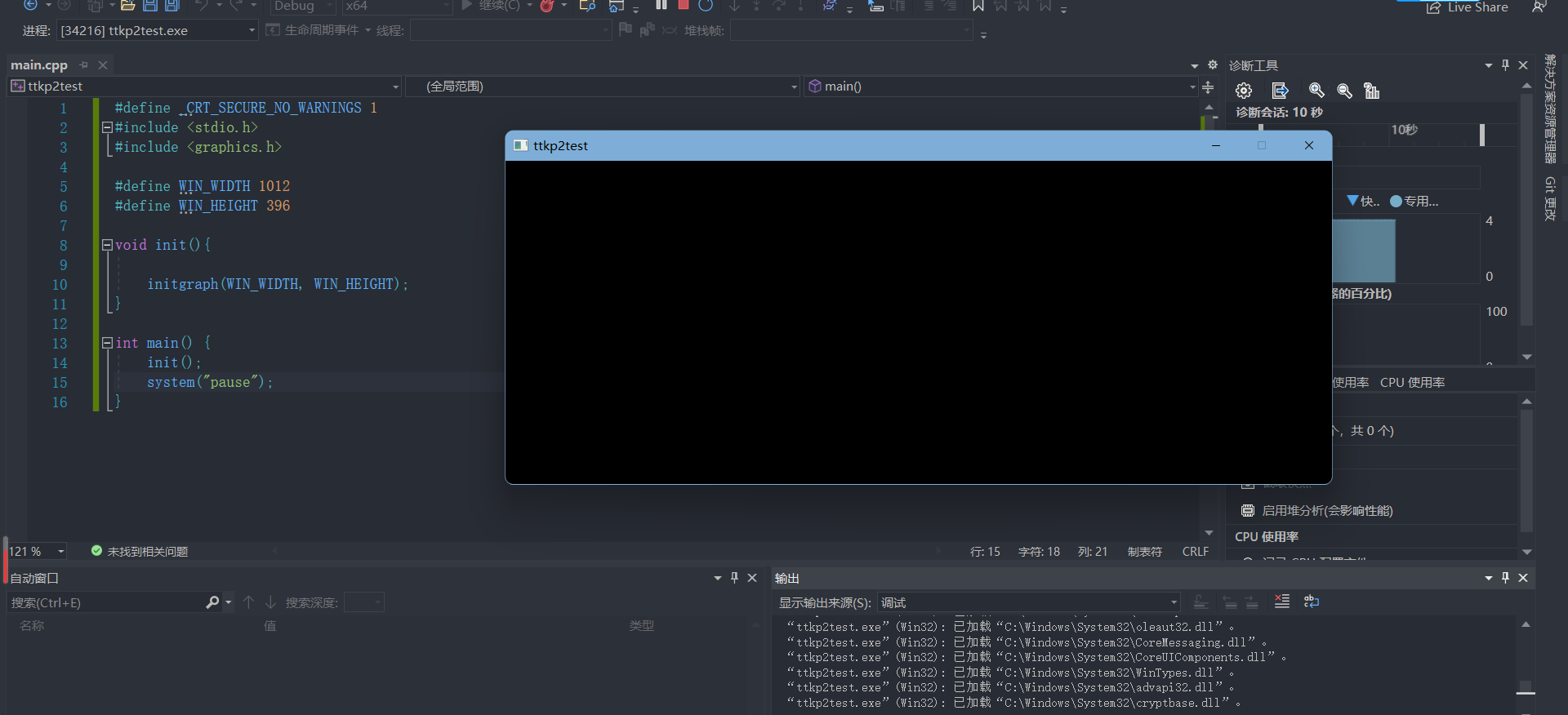Click the CRLF line ending indicator

tap(1196, 552)
